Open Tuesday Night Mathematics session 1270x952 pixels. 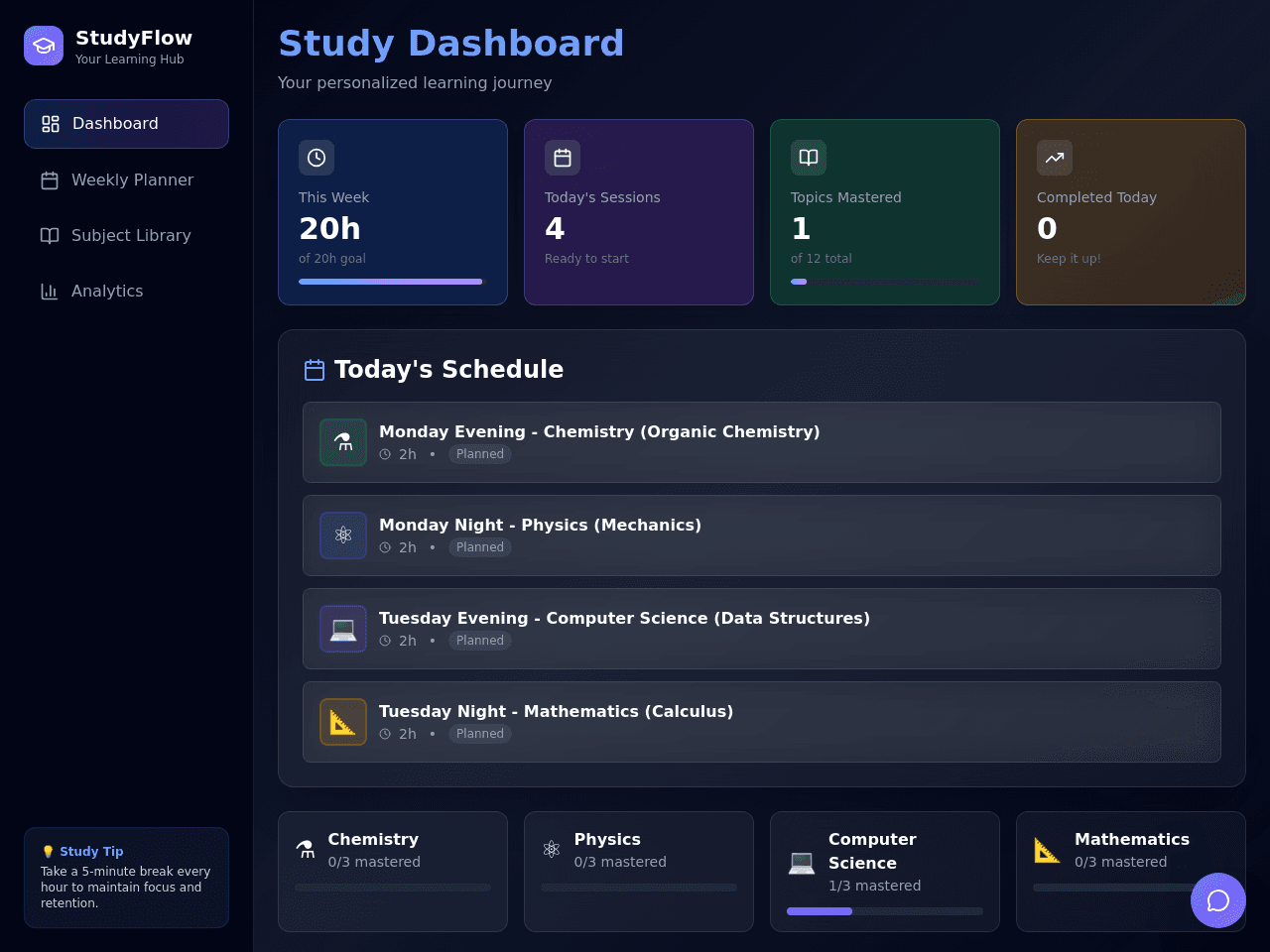point(762,722)
